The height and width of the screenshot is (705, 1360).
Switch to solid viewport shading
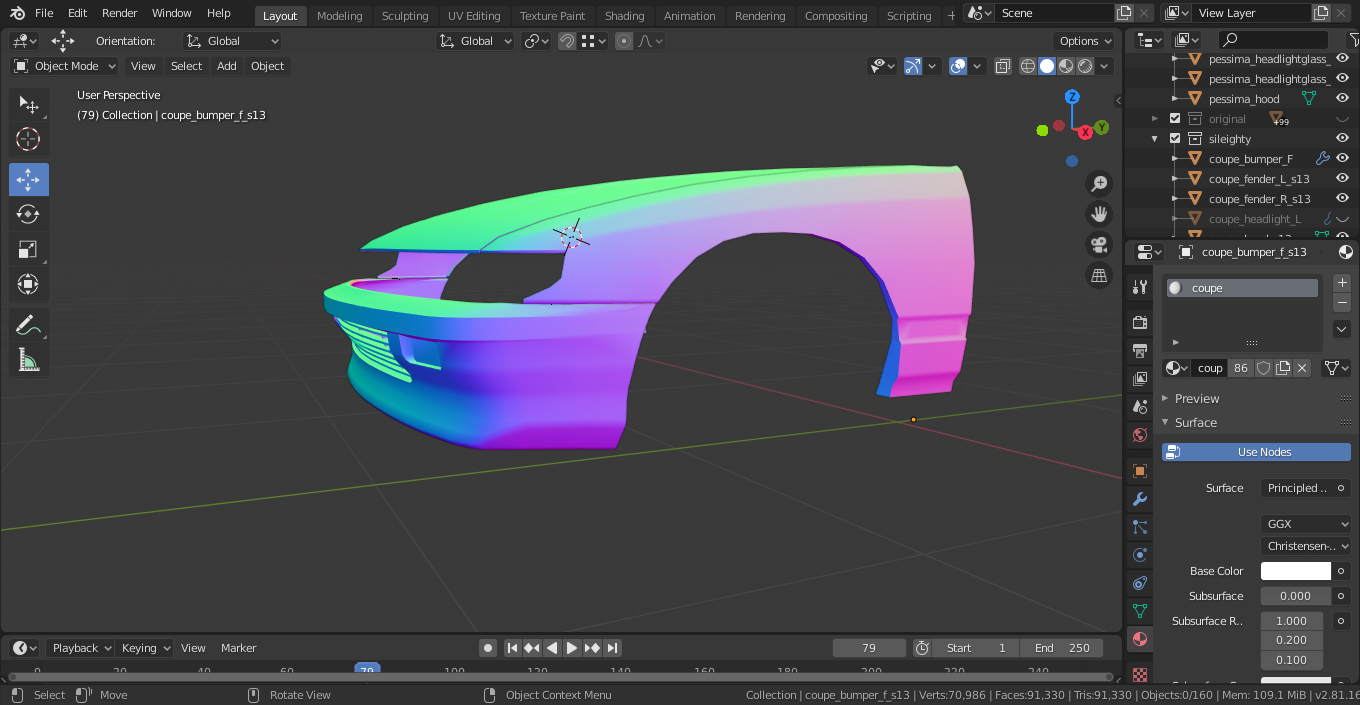1047,66
